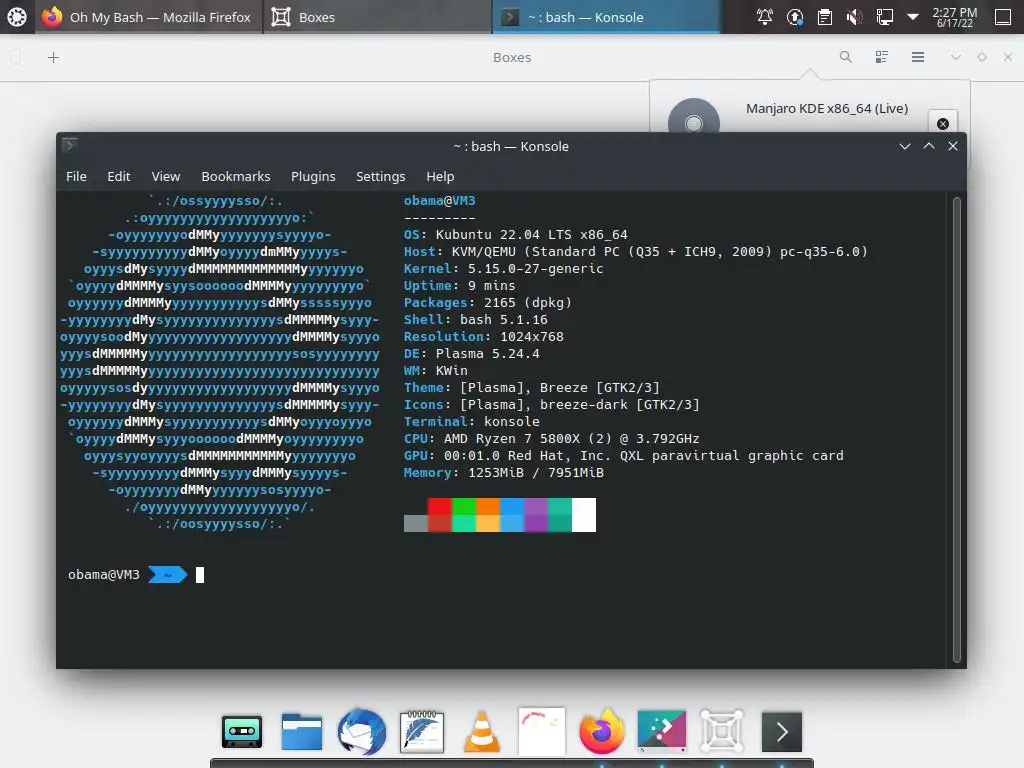Viewport: 1024px width, 768px height.
Task: Click the OS: Kubuntu 22.04 LTS line
Action: pyautogui.click(x=515, y=234)
